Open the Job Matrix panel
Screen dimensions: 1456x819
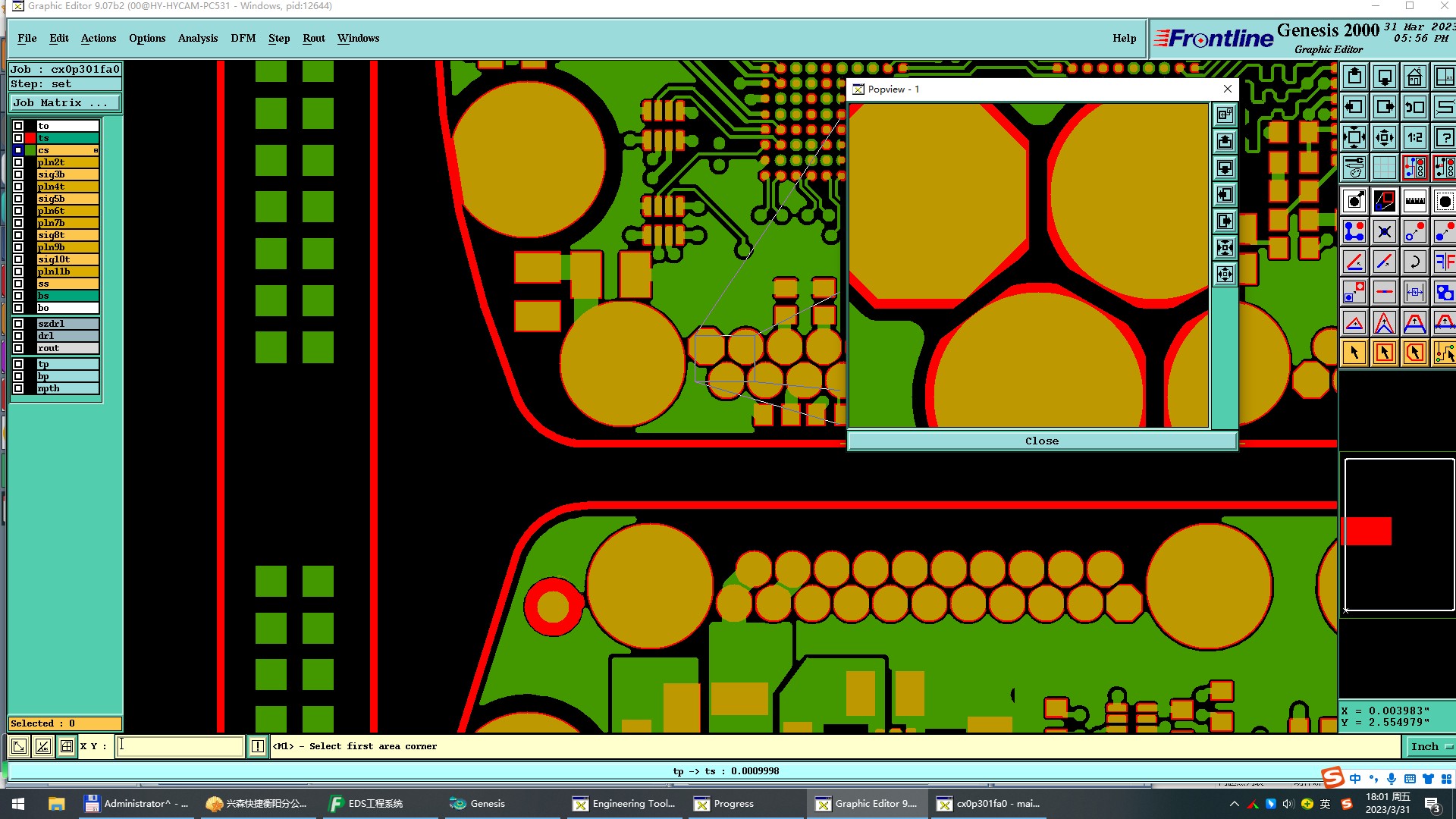pyautogui.click(x=65, y=103)
